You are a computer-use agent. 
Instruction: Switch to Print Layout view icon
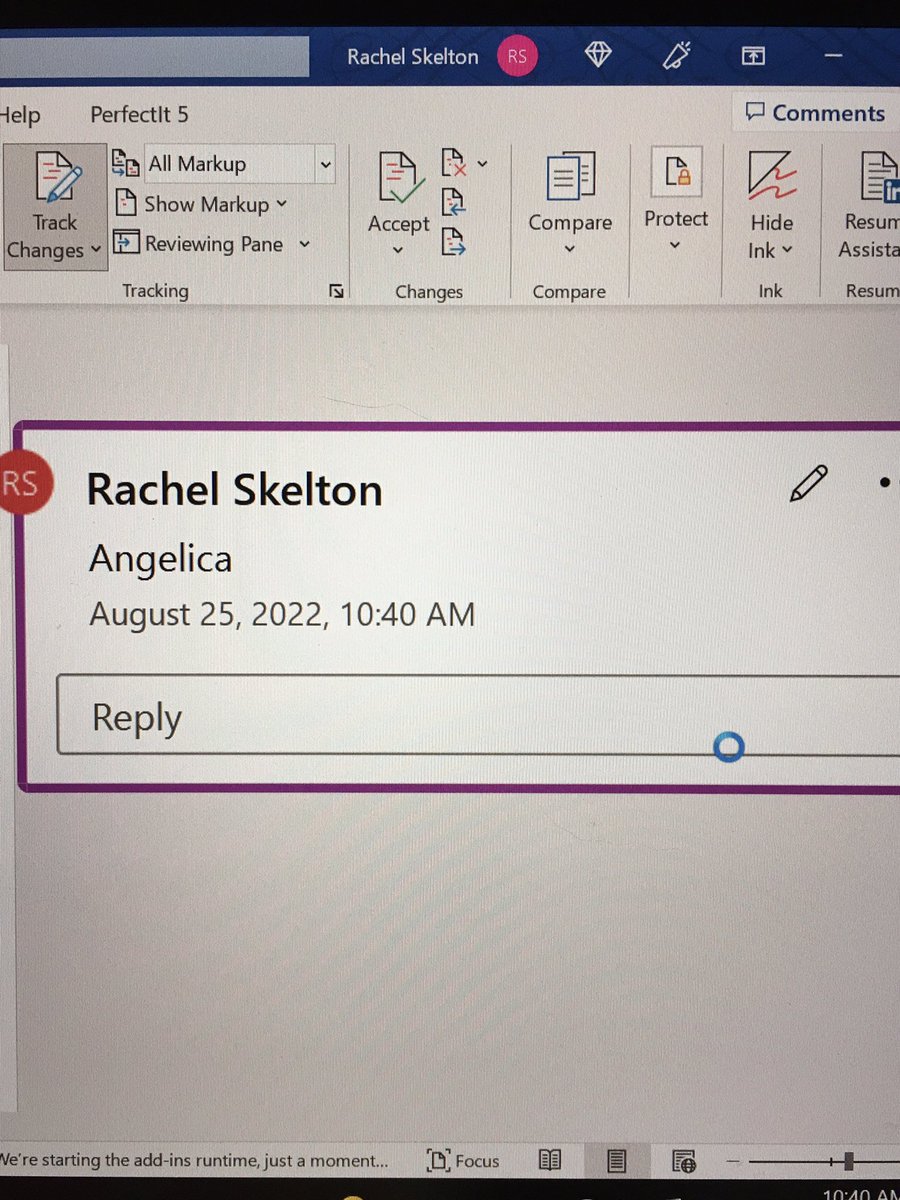coord(617,1161)
